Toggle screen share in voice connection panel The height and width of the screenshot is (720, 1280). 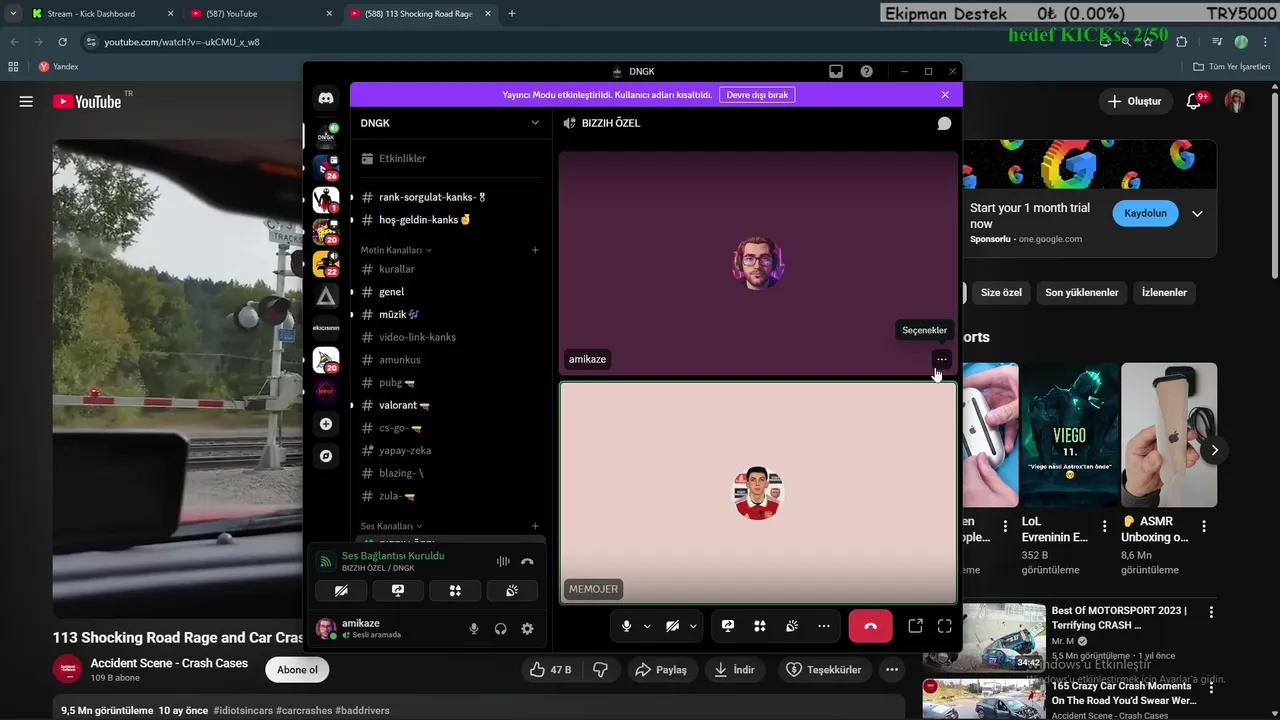(x=398, y=591)
